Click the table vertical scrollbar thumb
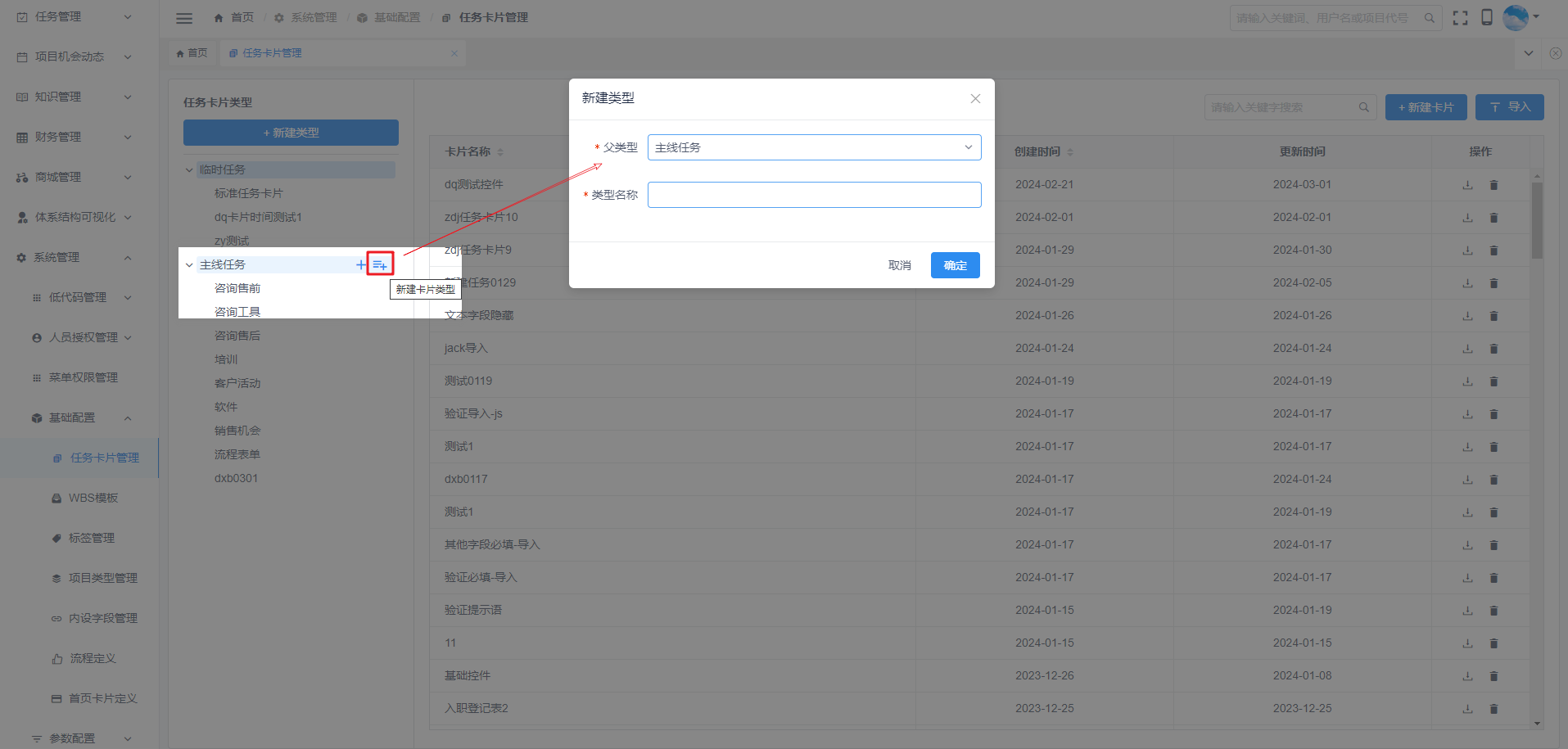 pos(1537,219)
